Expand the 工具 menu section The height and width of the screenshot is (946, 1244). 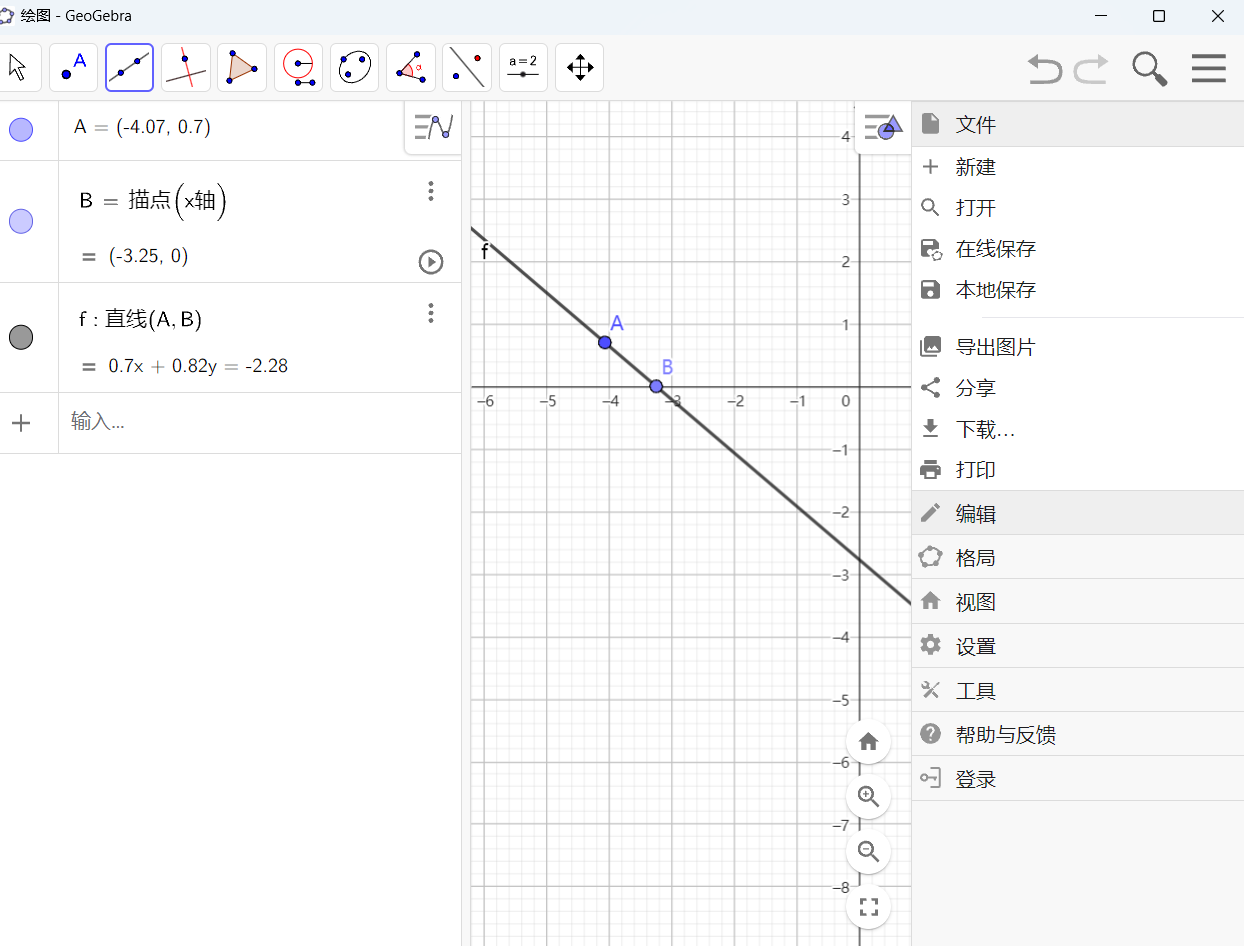(1078, 690)
